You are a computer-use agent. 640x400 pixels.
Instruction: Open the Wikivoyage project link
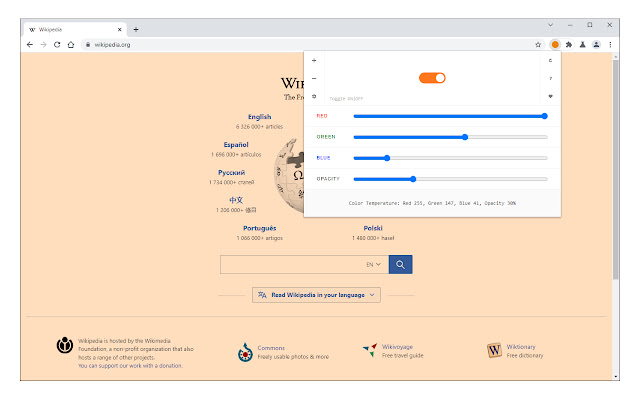pyautogui.click(x=397, y=347)
